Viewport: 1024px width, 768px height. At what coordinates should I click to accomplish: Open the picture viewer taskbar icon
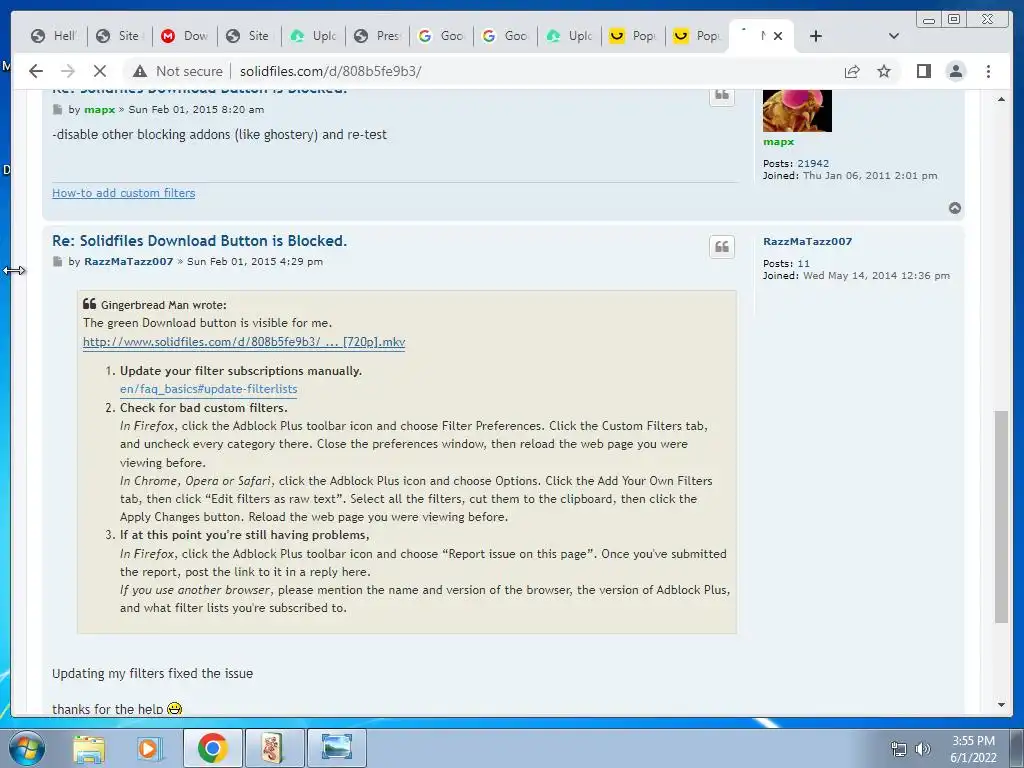pyautogui.click(x=336, y=748)
